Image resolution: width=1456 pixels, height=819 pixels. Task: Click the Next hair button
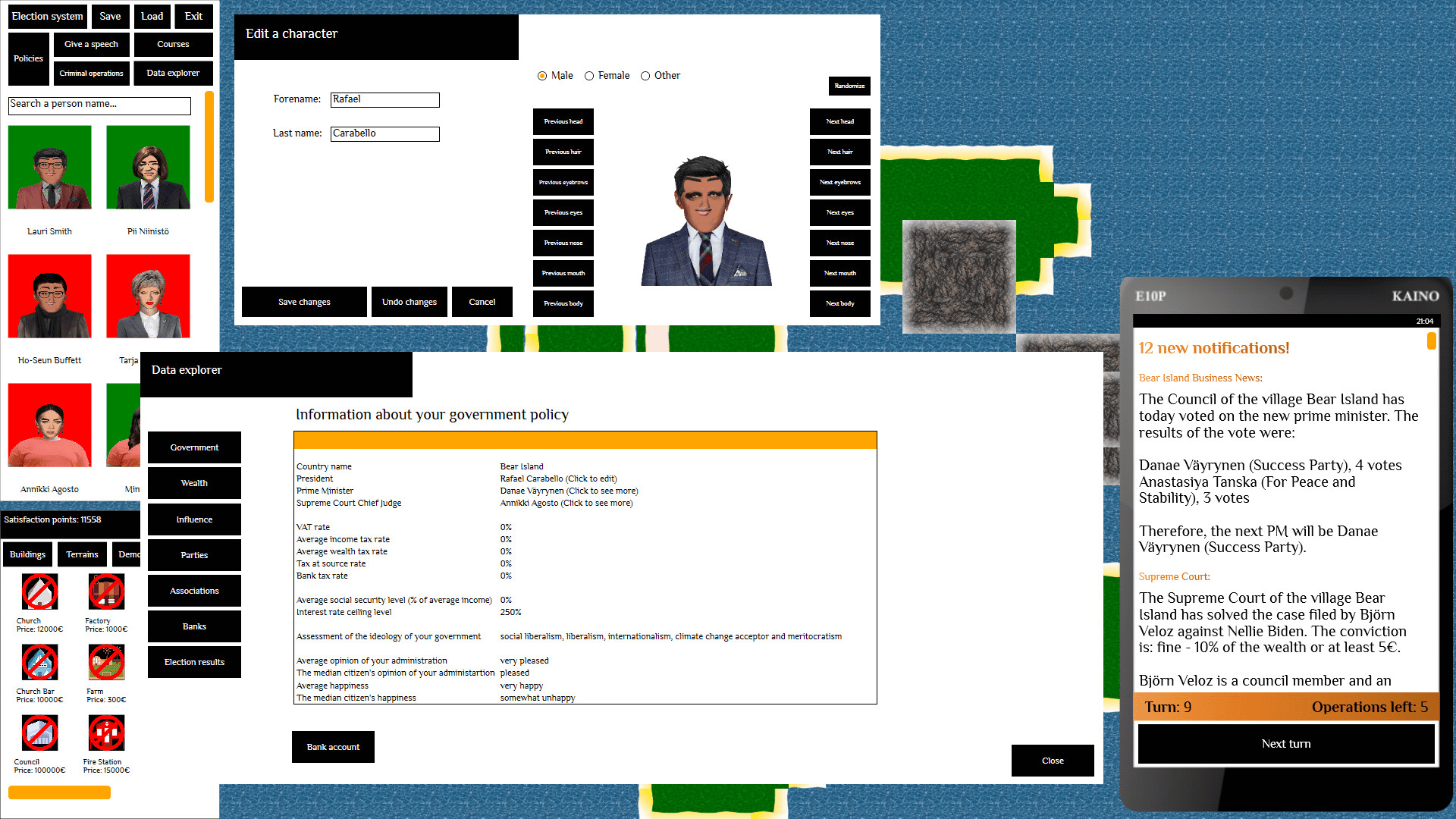coord(839,152)
